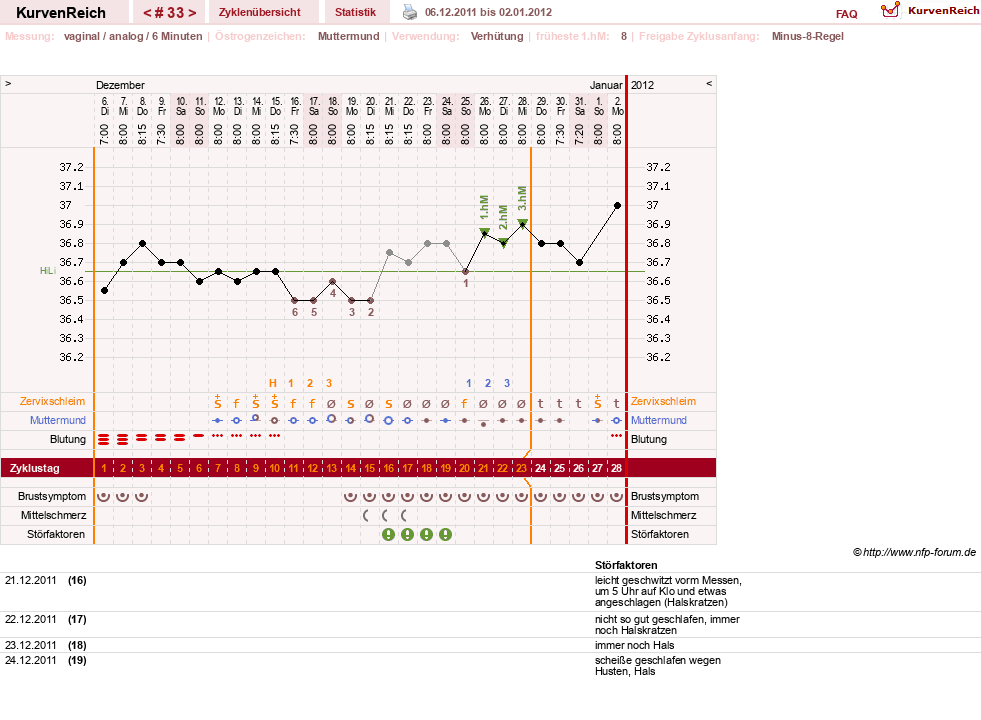Click the 2.hM green triangle marker
The height and width of the screenshot is (720, 981).
coord(504,242)
